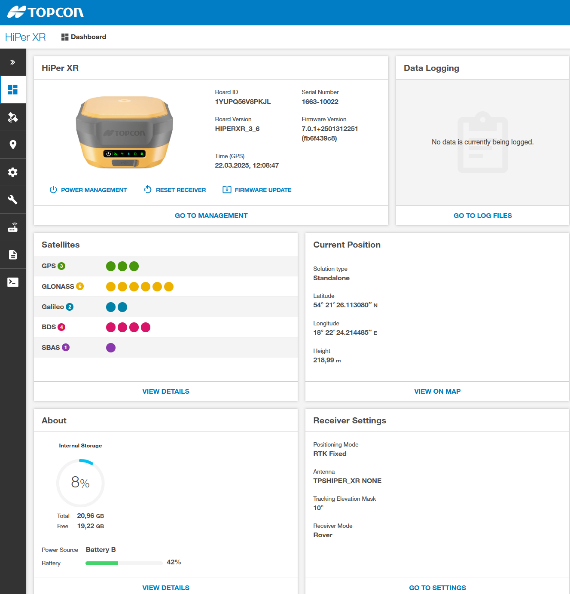Click the latitude coordinate value
This screenshot has width=570, height=594.
coord(345,305)
